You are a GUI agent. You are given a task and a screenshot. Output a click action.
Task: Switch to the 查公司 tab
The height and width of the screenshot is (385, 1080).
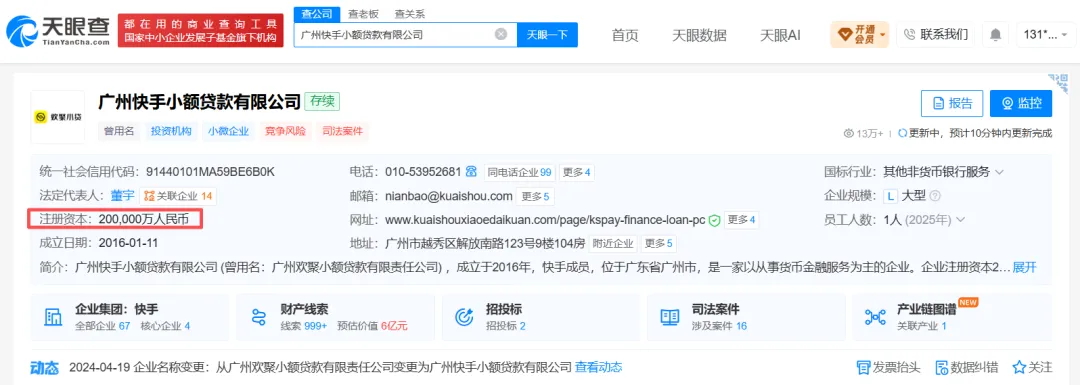coord(317,13)
